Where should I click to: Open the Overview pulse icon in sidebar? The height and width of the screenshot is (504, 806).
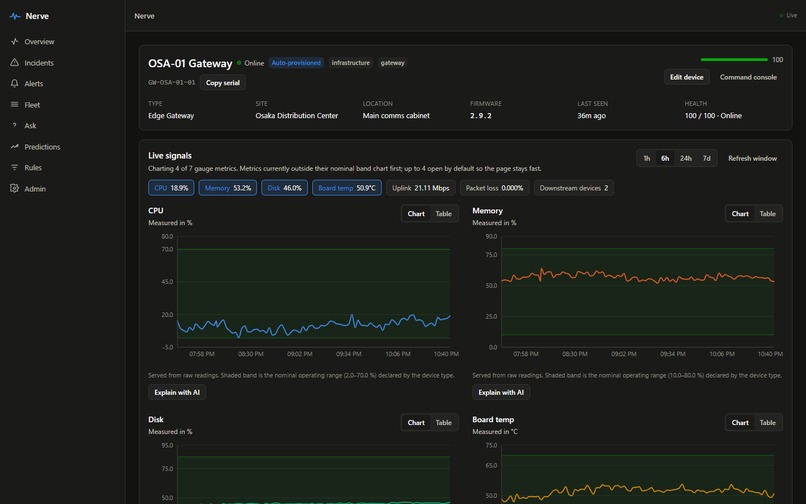click(x=14, y=42)
